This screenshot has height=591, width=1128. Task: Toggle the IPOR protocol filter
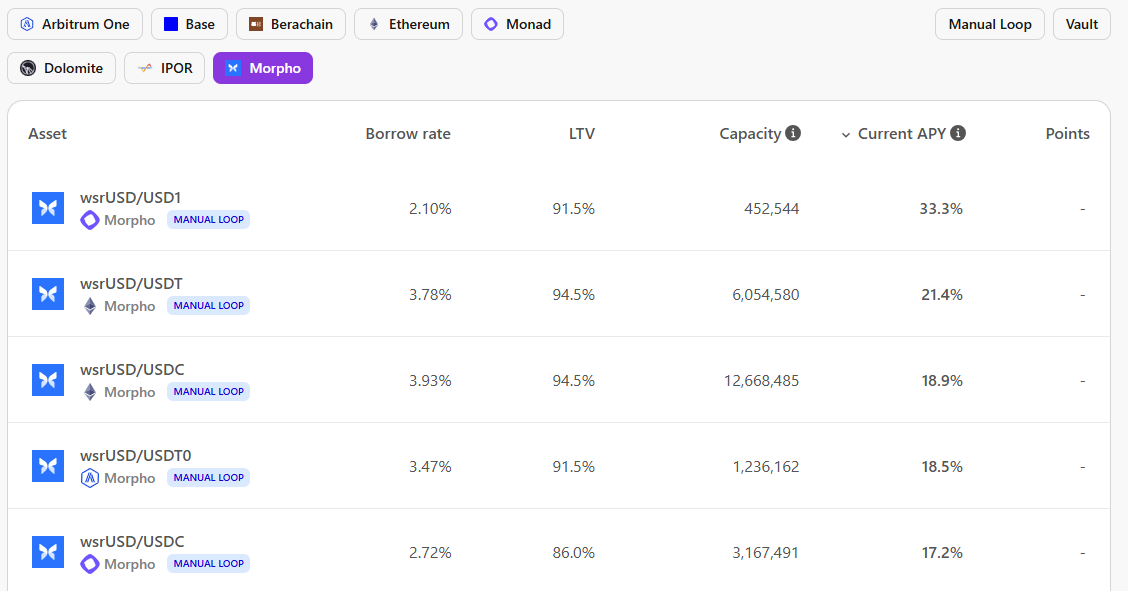(x=165, y=68)
